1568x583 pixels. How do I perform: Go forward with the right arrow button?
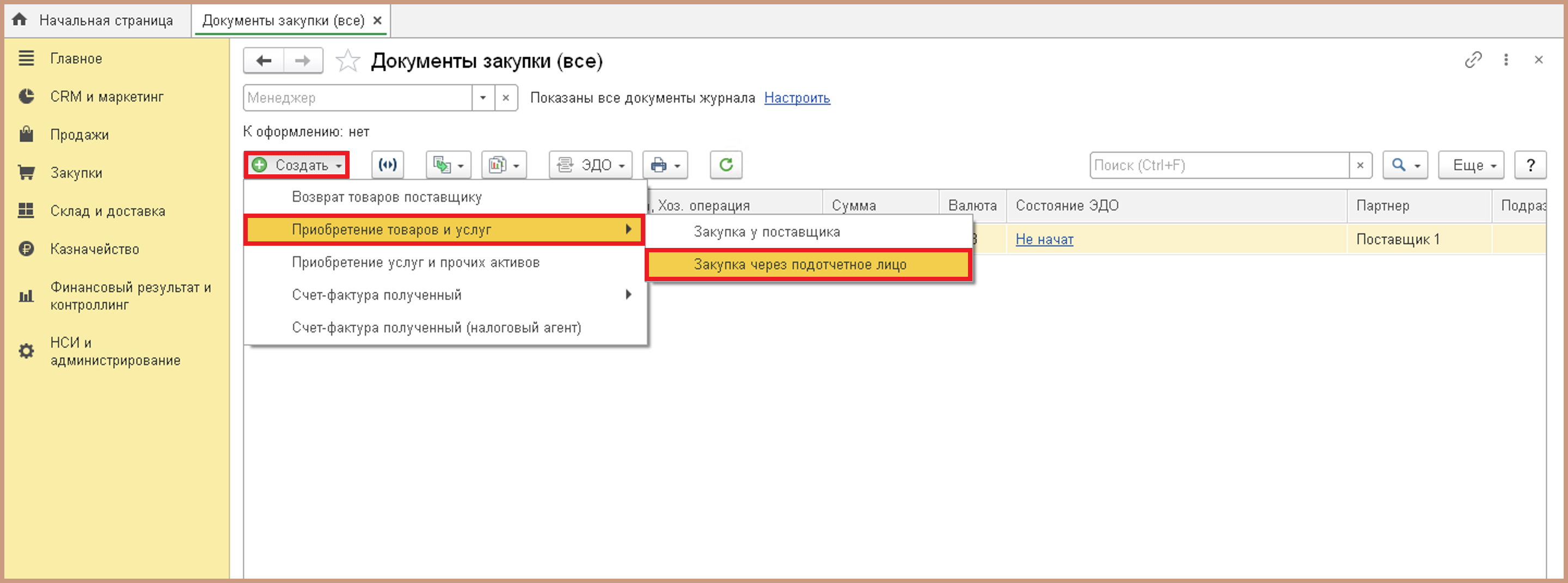tap(303, 61)
